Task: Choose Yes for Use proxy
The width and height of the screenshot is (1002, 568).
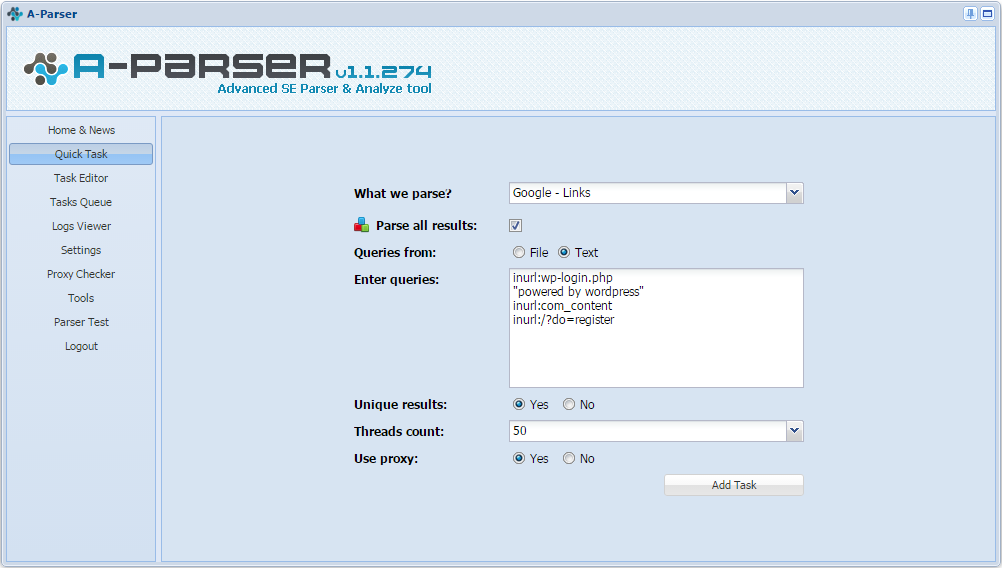Action: coord(519,458)
